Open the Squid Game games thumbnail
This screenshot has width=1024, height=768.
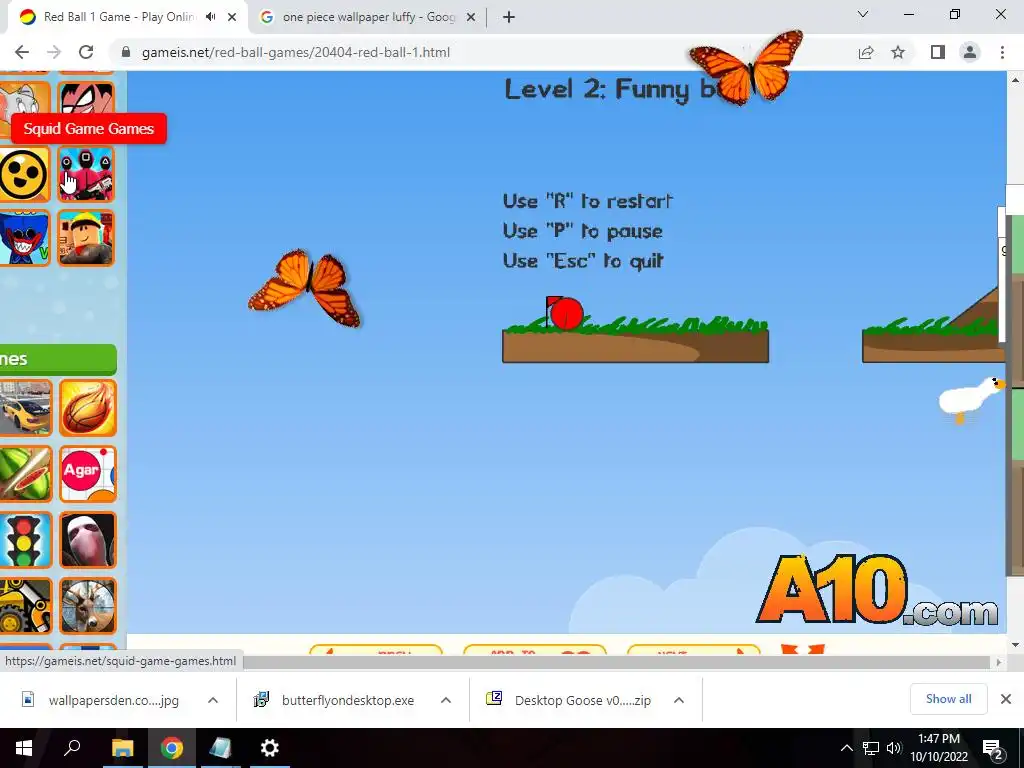tap(86, 174)
